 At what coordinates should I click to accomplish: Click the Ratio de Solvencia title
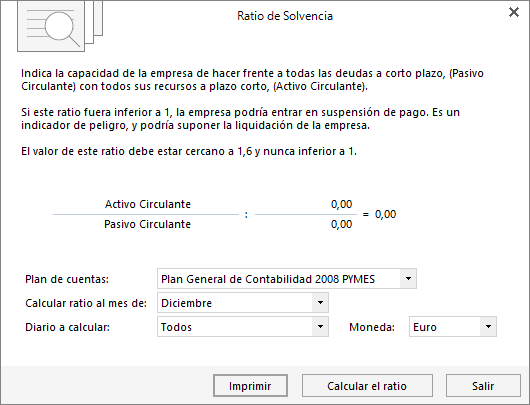[285, 16]
